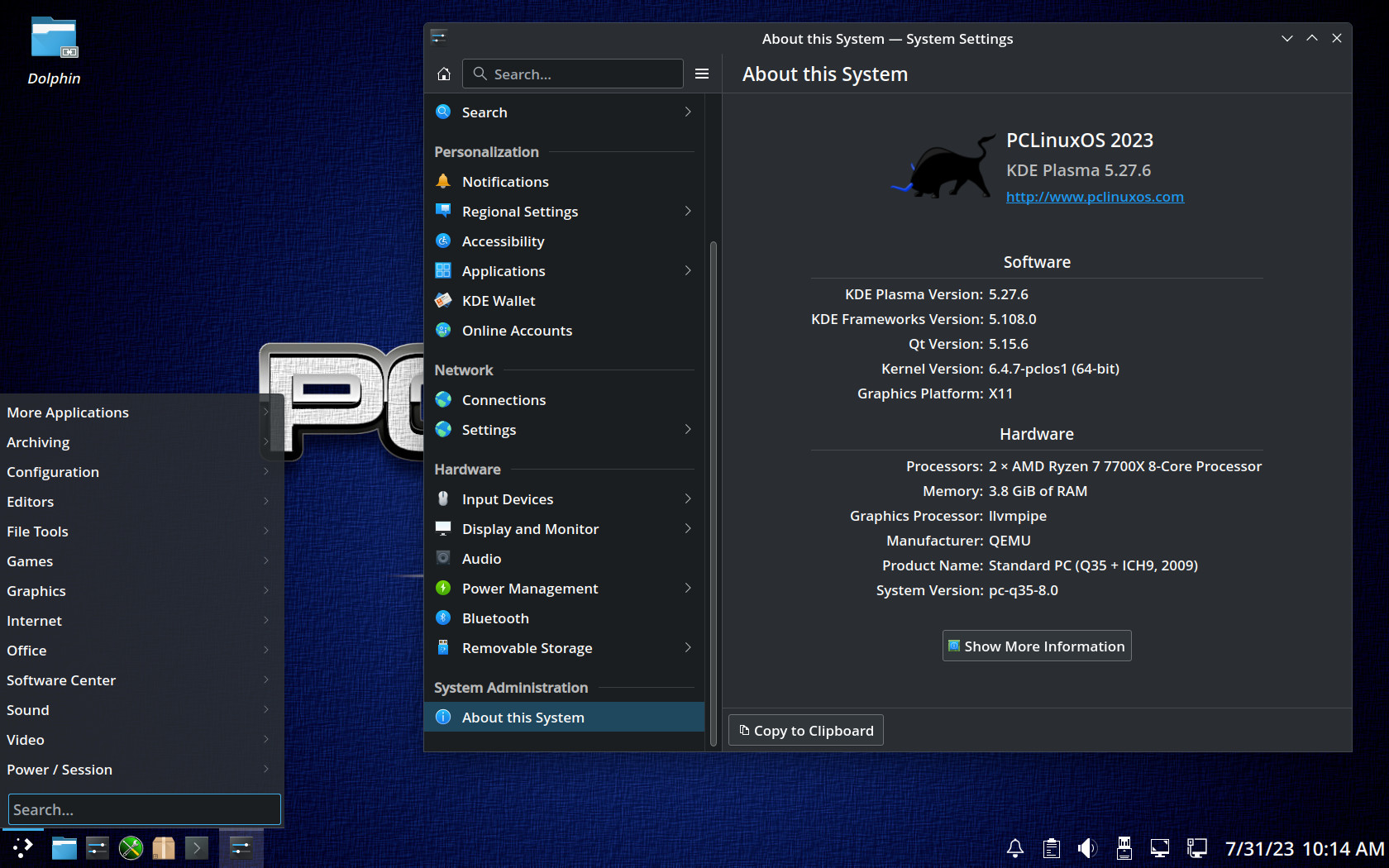Click KDE Frameworks Version value 5.108.0
Viewport: 1389px width, 868px height.
(1013, 319)
